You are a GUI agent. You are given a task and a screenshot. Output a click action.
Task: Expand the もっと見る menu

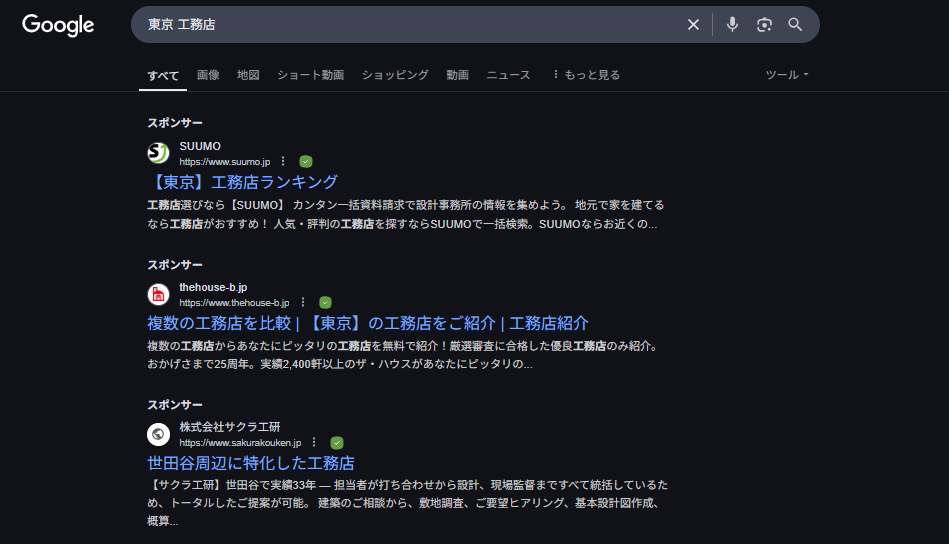(586, 75)
